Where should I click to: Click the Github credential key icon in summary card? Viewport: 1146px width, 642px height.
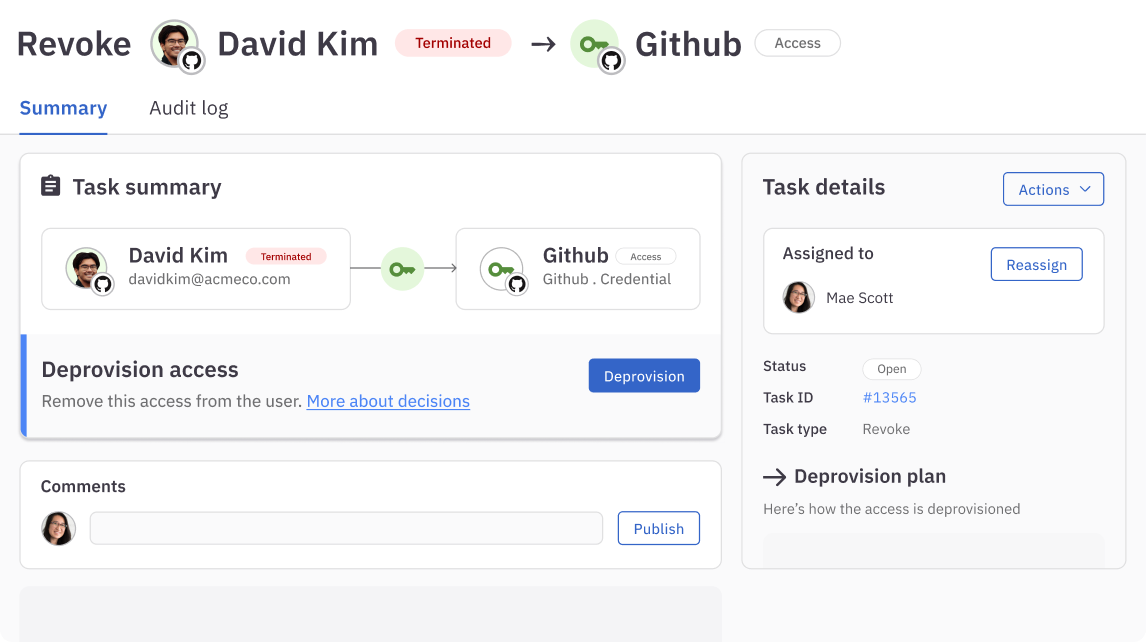coord(502,268)
